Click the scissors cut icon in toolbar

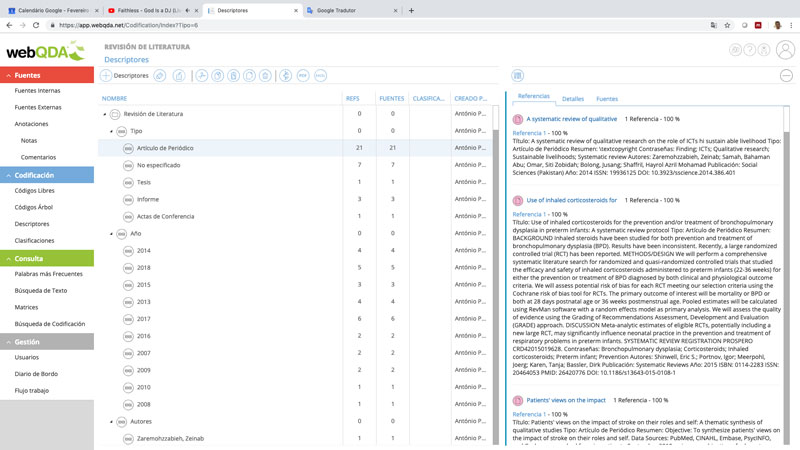point(202,76)
